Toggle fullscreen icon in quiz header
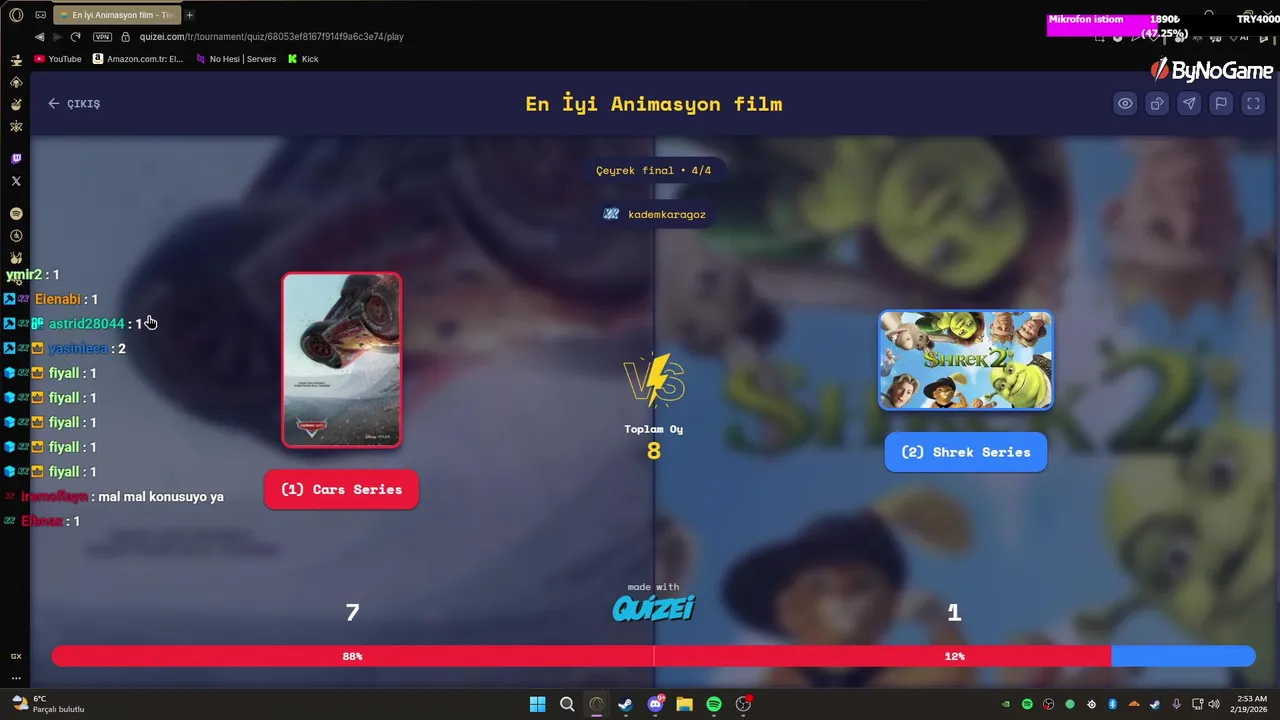The height and width of the screenshot is (720, 1280). click(1253, 103)
